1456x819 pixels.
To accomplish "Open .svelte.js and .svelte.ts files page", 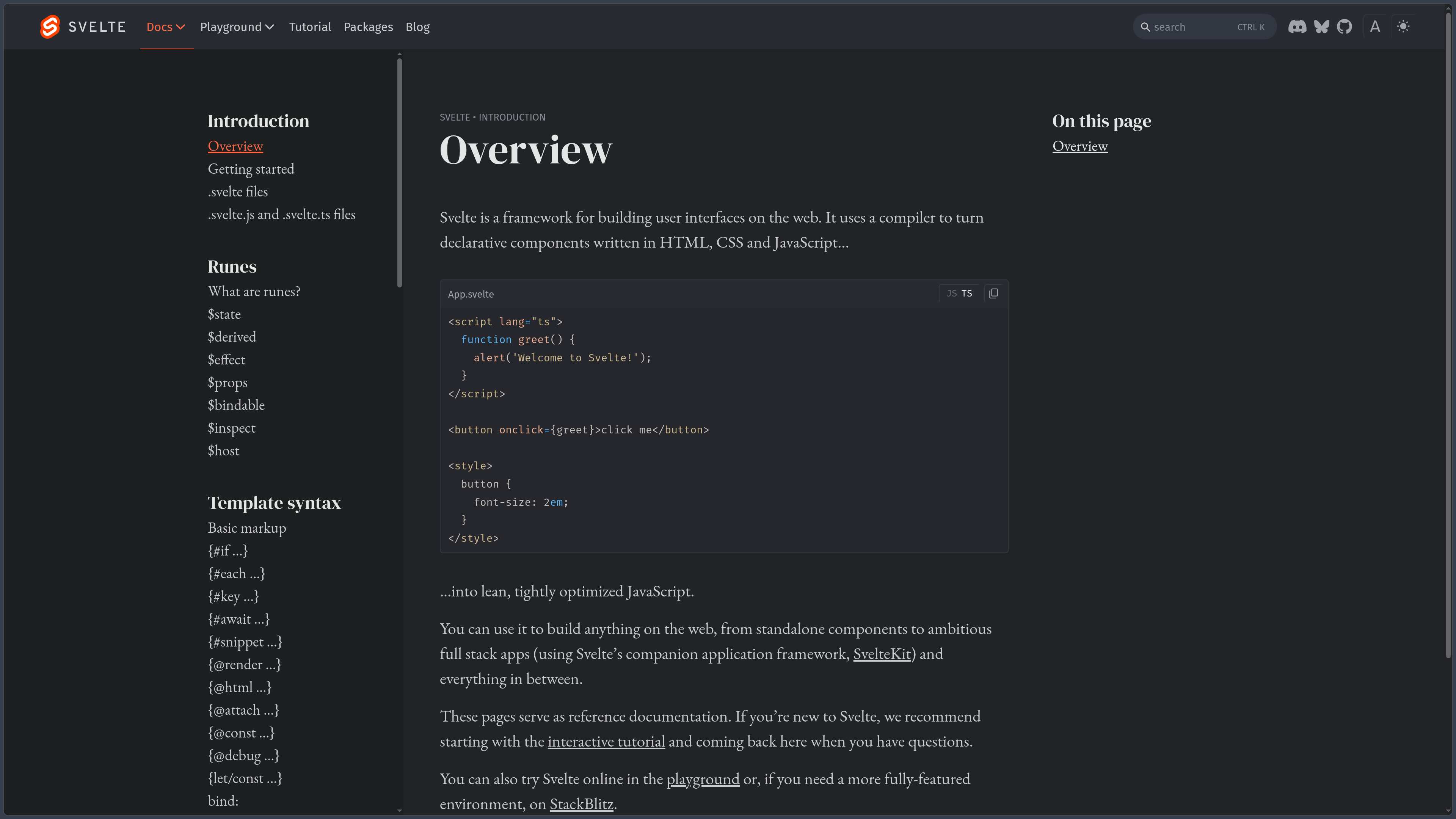I will click(281, 214).
